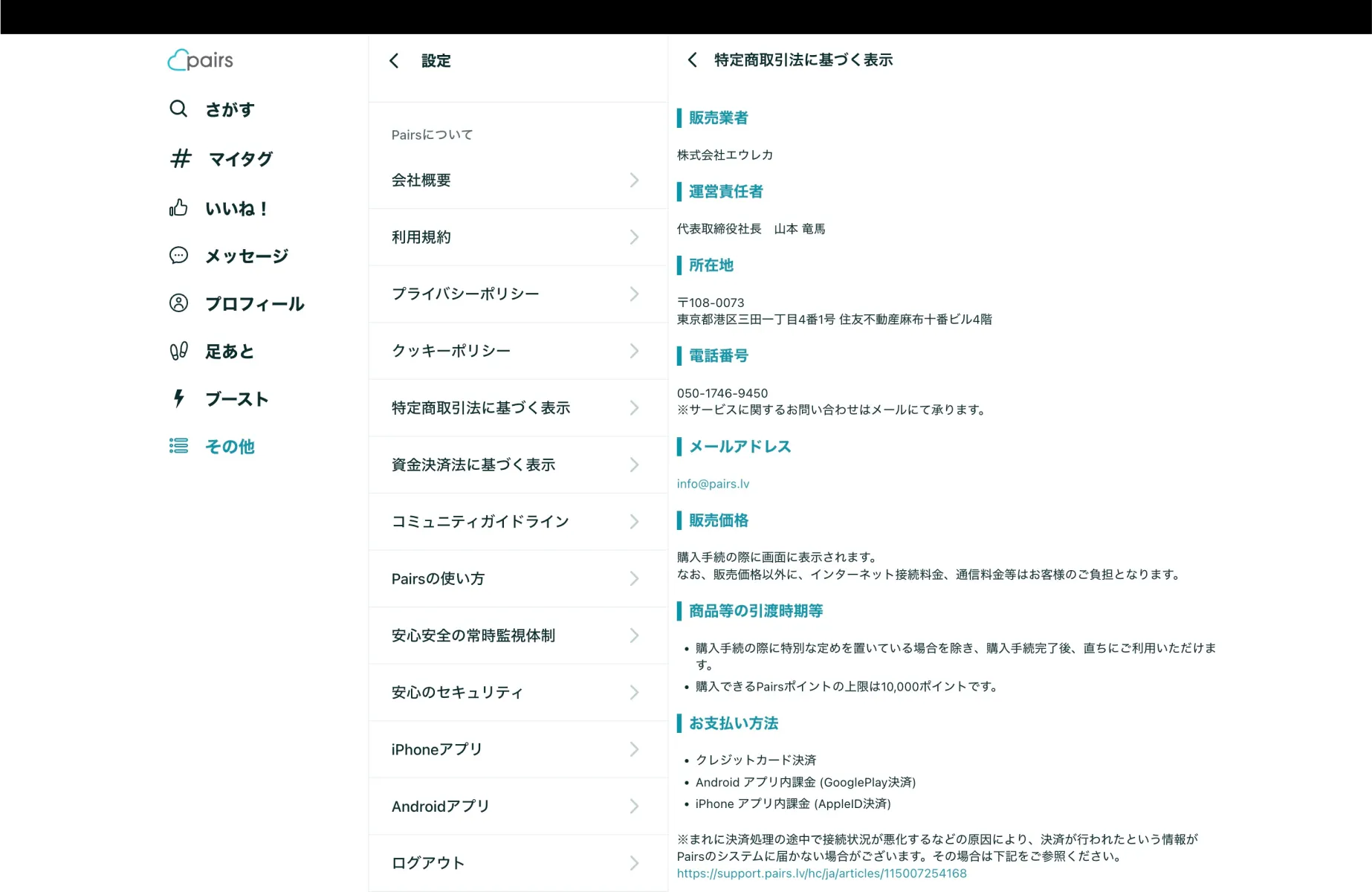The width and height of the screenshot is (1372, 892).
Task: Click the クレジットカード決済 bullet item
Action: point(755,760)
